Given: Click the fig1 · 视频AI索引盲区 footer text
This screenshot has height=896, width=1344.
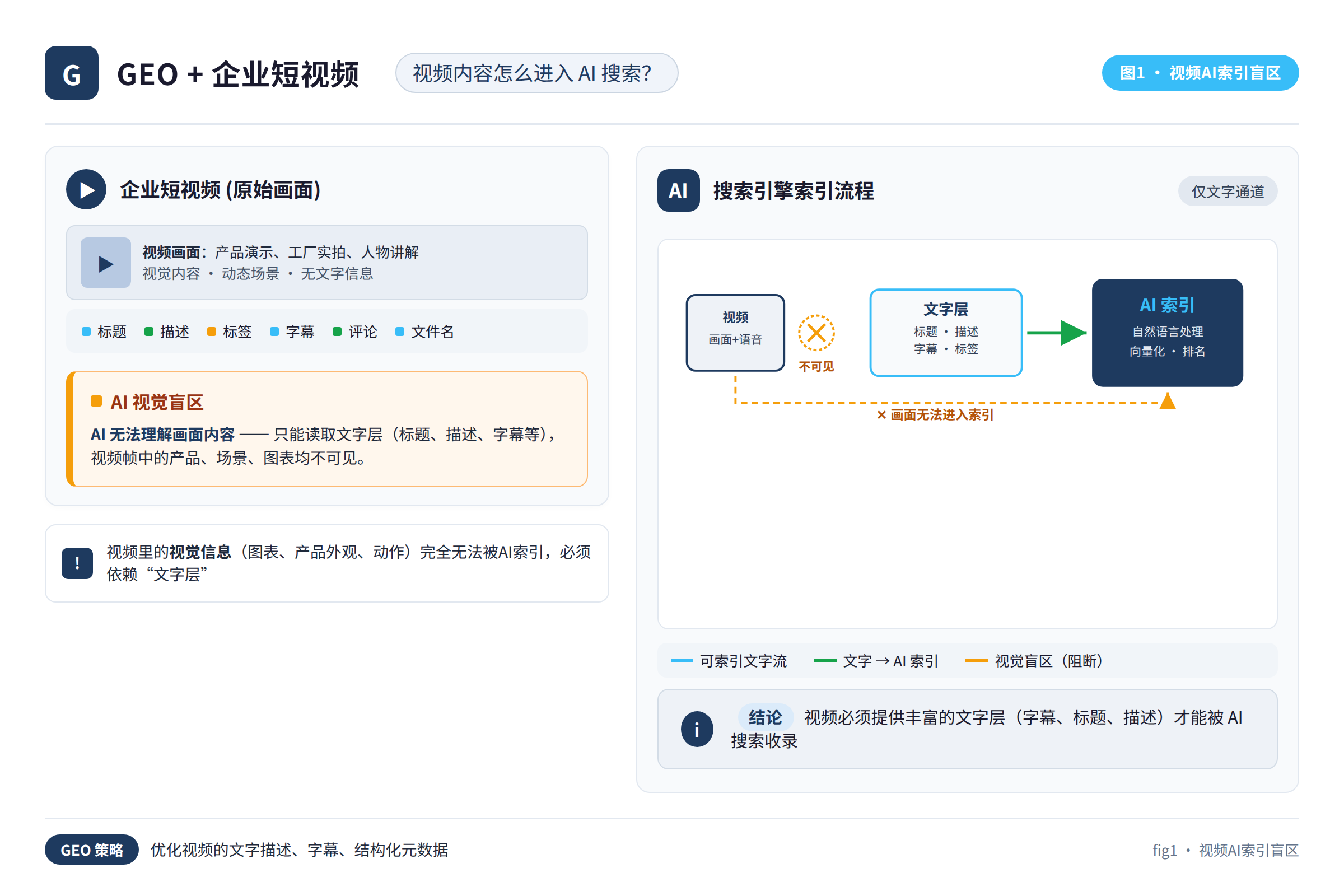Looking at the screenshot, I should 1226,850.
